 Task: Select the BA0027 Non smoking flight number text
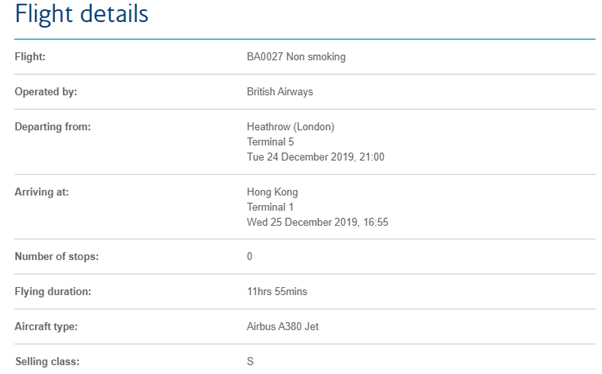tap(296, 57)
